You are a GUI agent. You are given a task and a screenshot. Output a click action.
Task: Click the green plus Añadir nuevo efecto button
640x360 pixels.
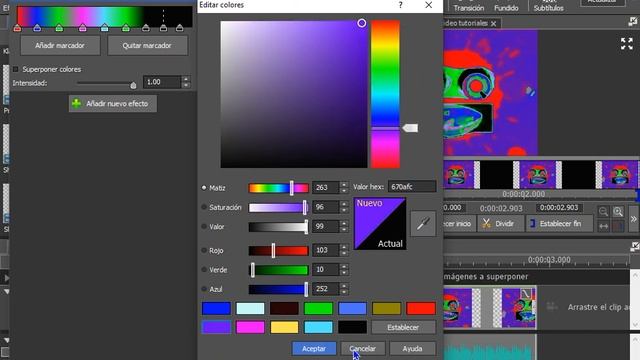click(113, 104)
